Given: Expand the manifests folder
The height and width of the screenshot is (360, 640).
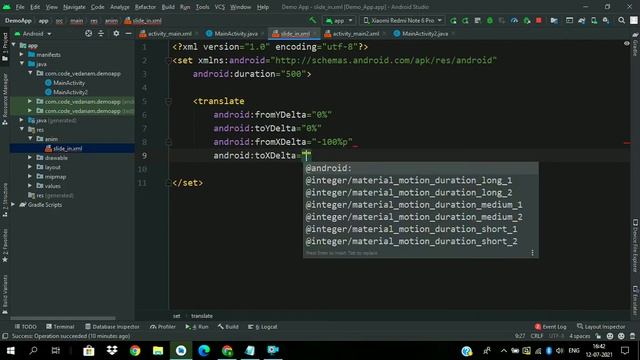Looking at the screenshot, I should 22,54.
